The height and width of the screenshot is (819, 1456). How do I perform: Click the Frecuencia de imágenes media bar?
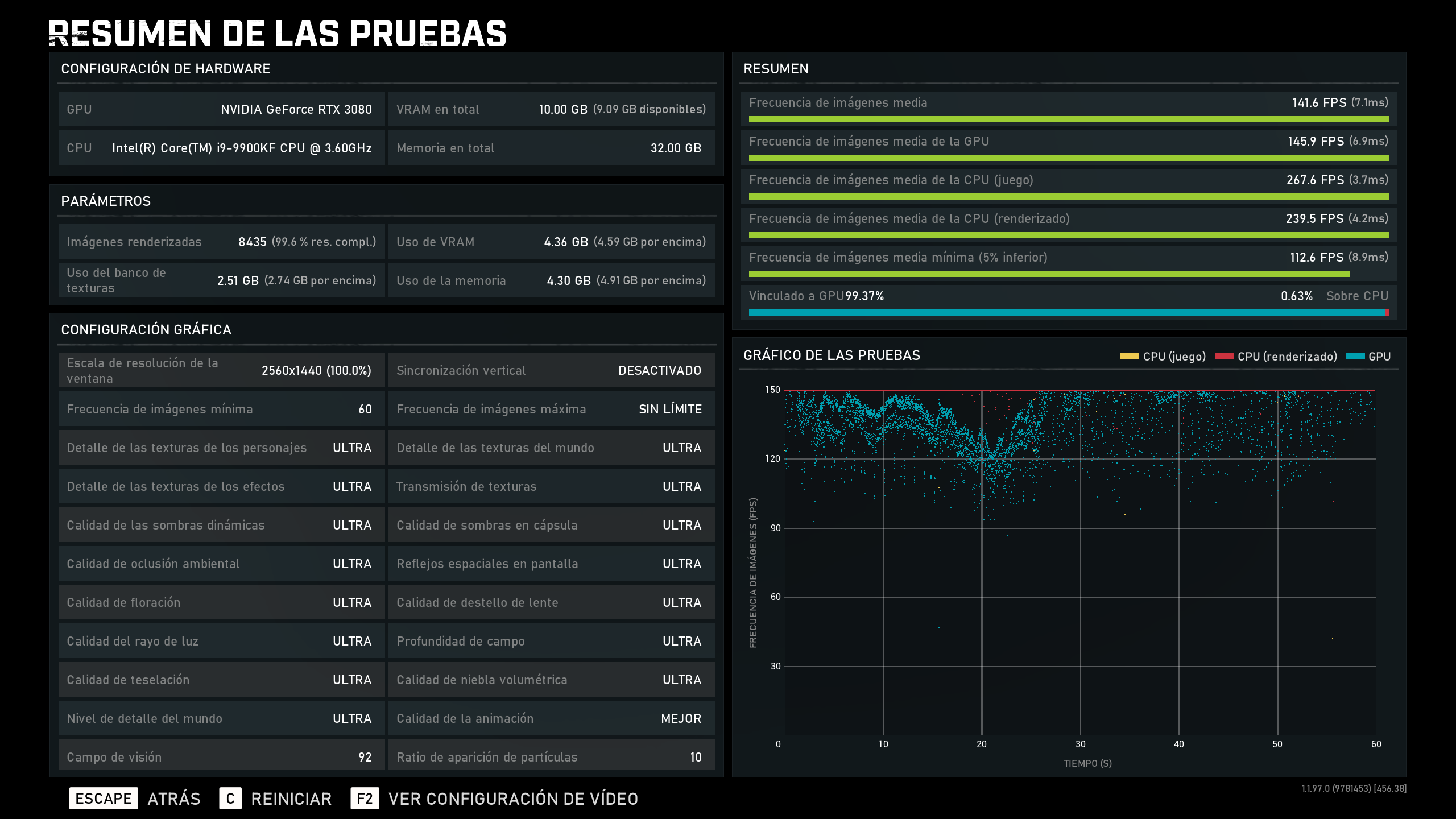1068,119
